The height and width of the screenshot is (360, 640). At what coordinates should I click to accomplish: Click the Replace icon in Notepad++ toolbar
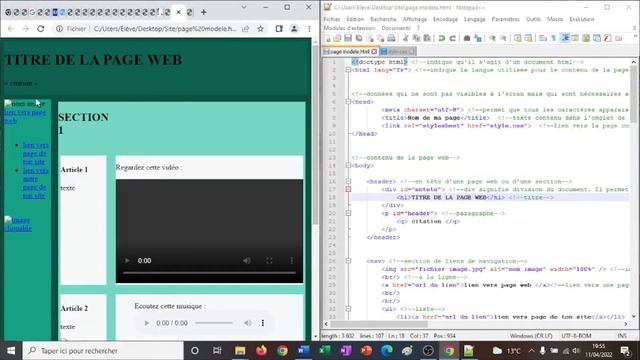point(478,38)
